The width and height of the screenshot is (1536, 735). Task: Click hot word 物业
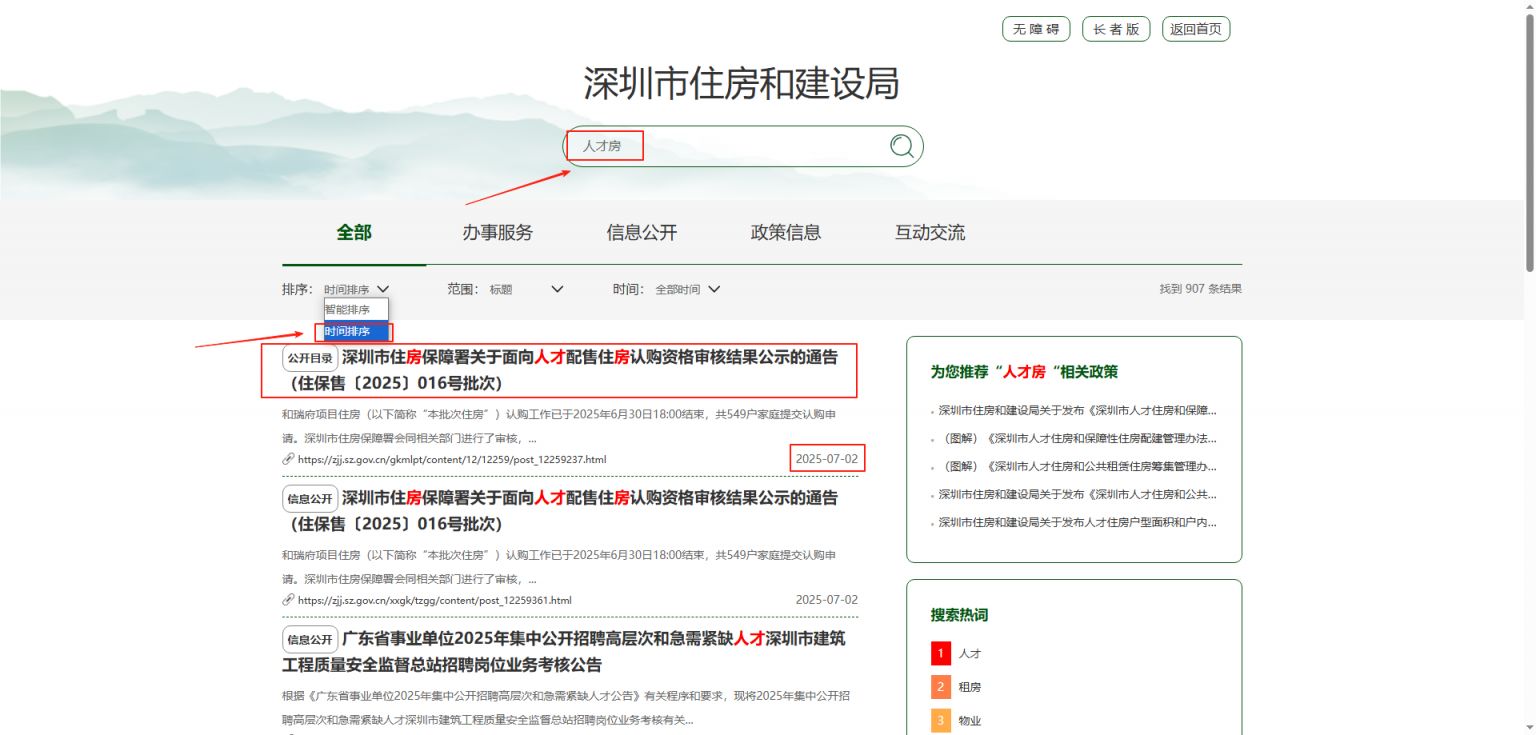coord(970,721)
